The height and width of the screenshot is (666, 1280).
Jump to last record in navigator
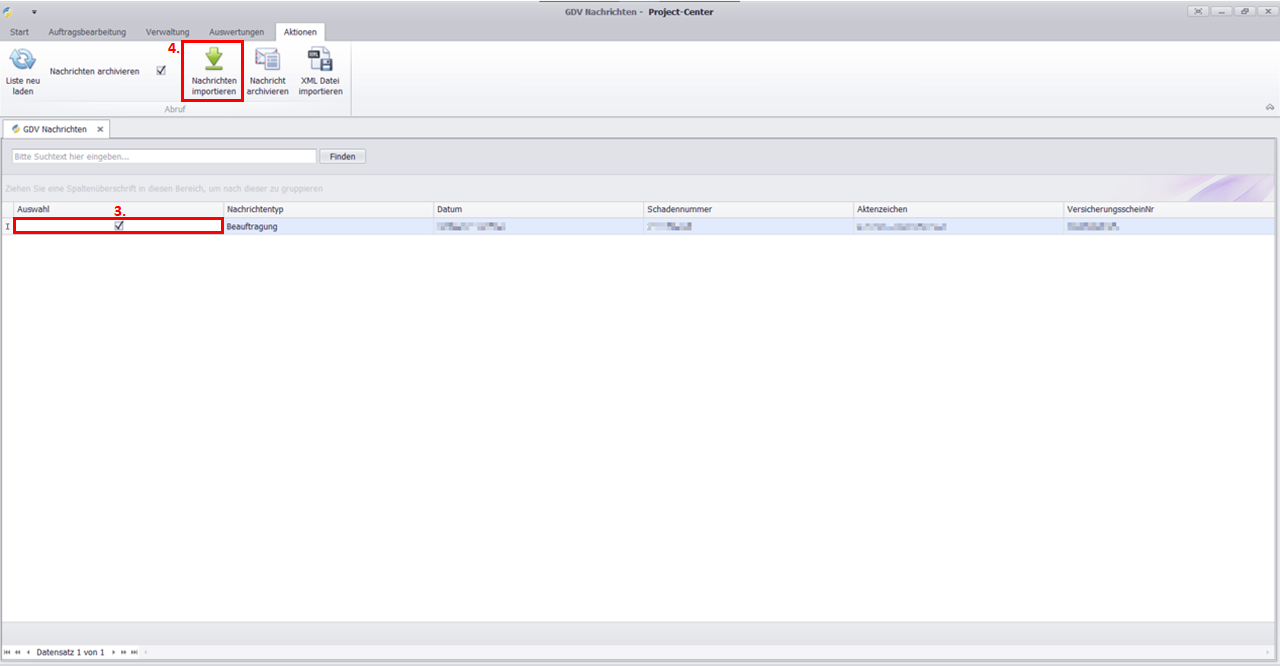[134, 652]
